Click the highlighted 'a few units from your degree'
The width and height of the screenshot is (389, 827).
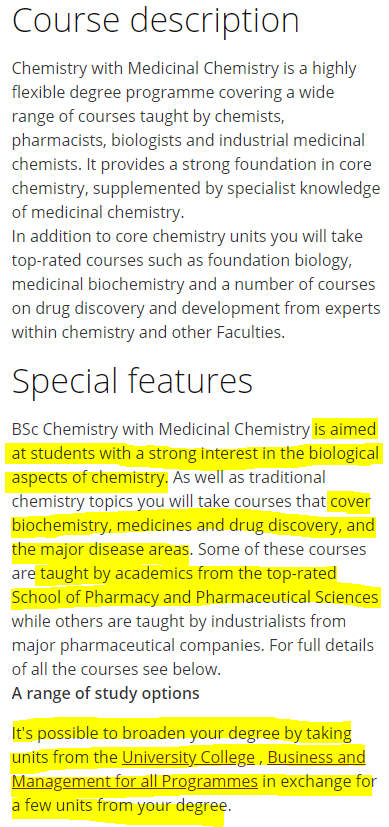119,806
